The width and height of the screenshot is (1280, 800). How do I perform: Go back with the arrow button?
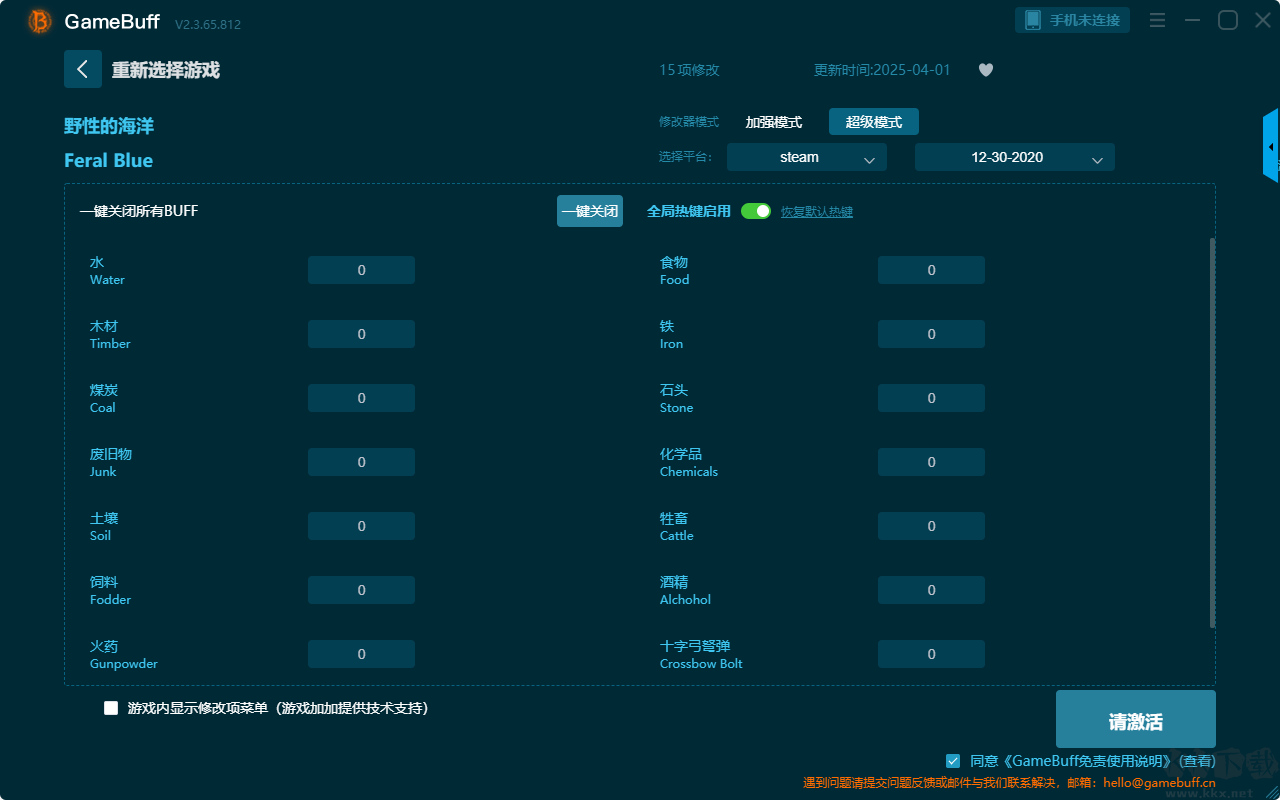(83, 69)
